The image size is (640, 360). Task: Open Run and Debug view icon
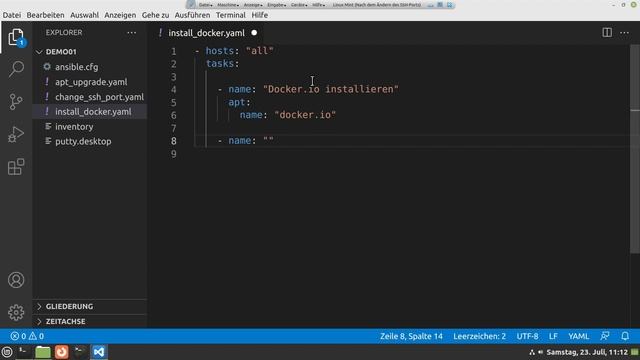coord(16,134)
